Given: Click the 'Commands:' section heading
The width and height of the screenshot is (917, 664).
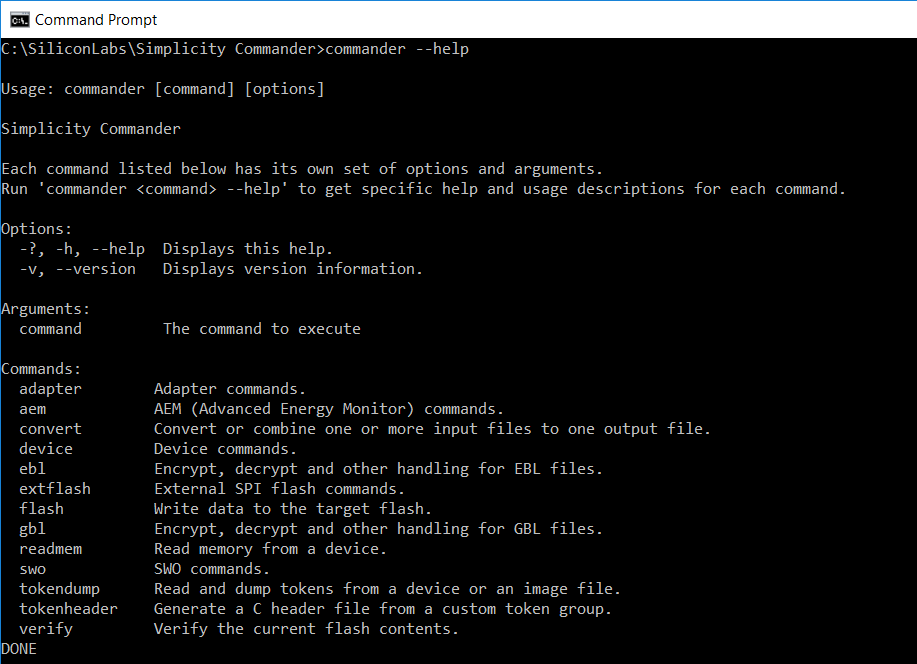Looking at the screenshot, I should pos(41,369).
